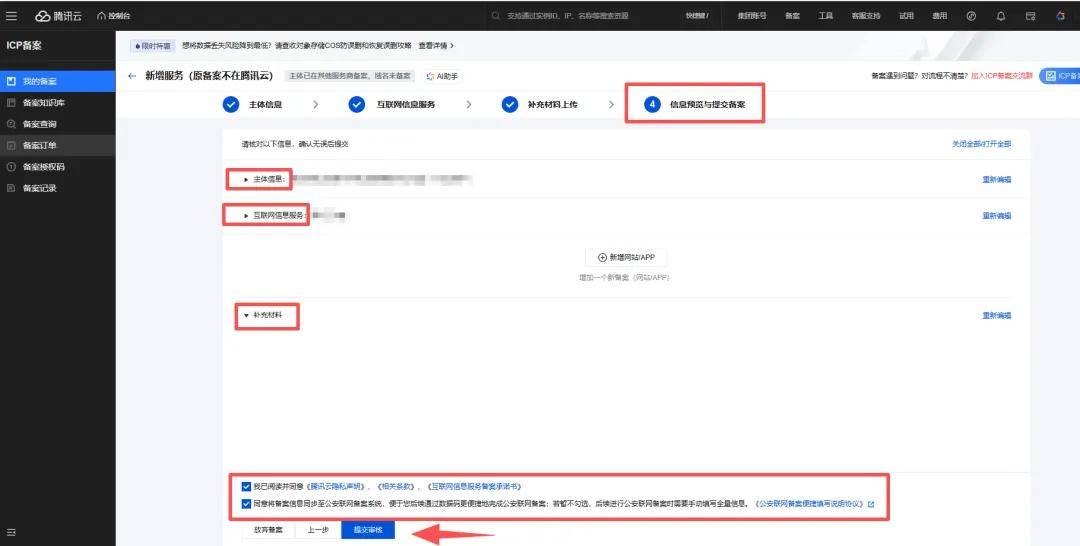Collapse the sidebar using the bottom-left icon
1080x546 pixels.
click(11, 532)
